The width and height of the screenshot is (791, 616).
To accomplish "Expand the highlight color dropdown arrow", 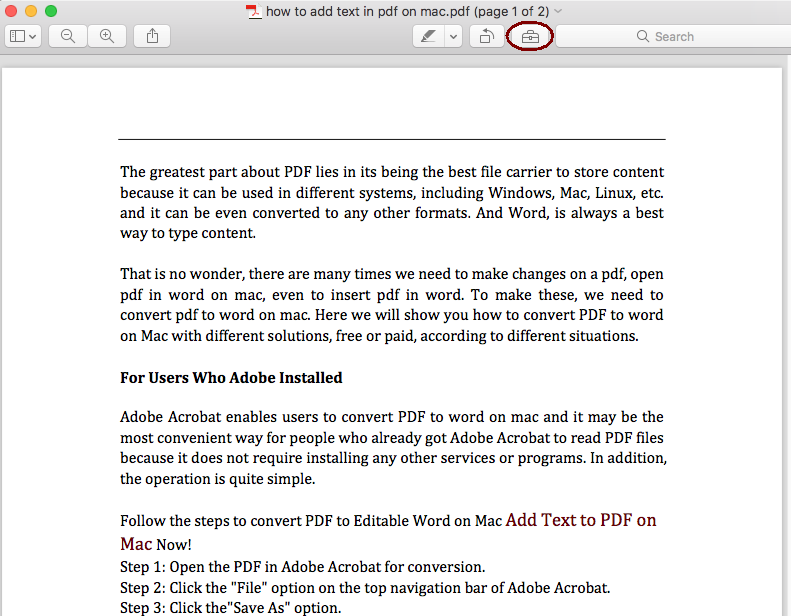I will 454,36.
